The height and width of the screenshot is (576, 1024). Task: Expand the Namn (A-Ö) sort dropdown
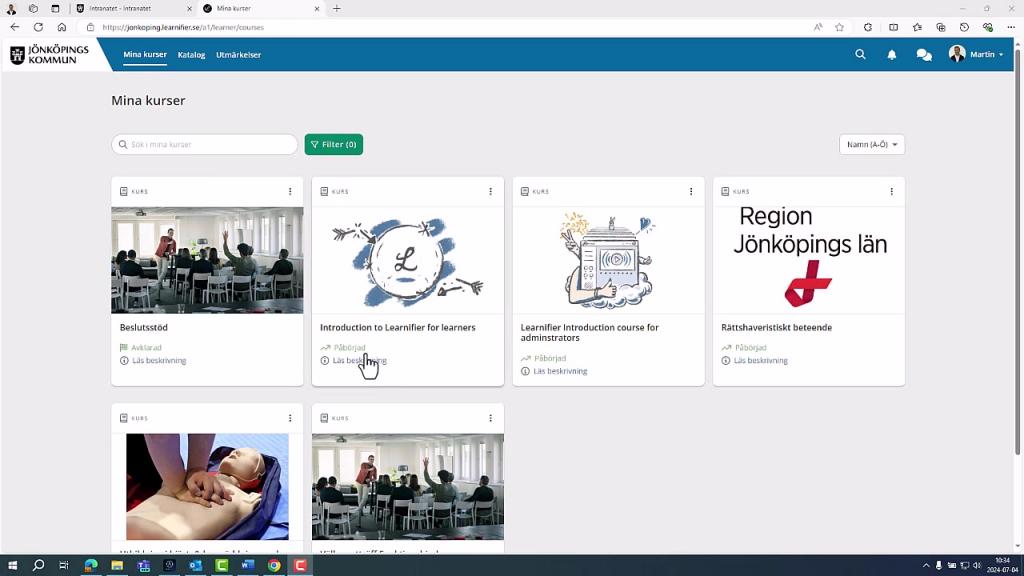872,144
